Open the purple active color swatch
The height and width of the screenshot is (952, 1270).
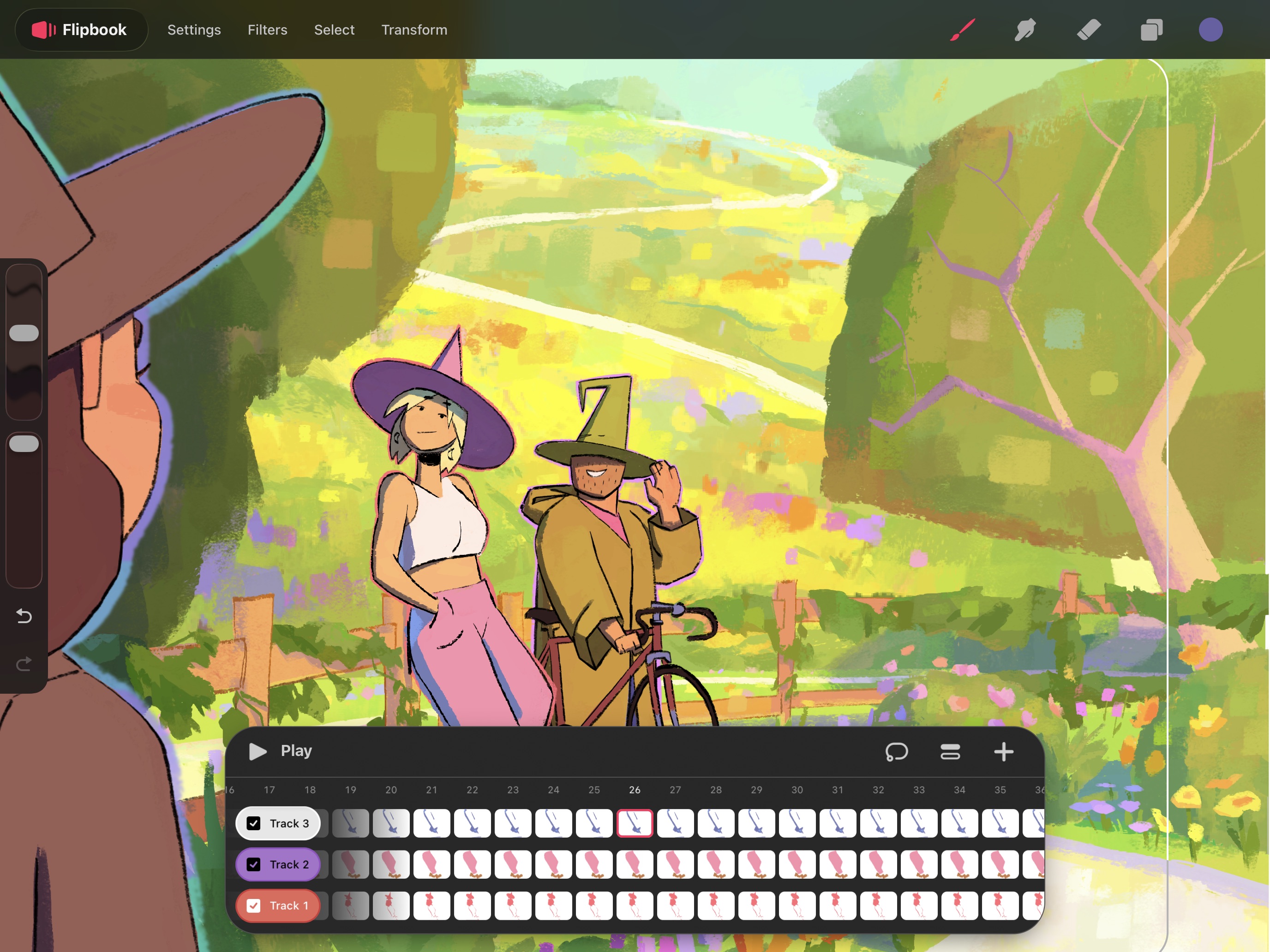[1210, 30]
